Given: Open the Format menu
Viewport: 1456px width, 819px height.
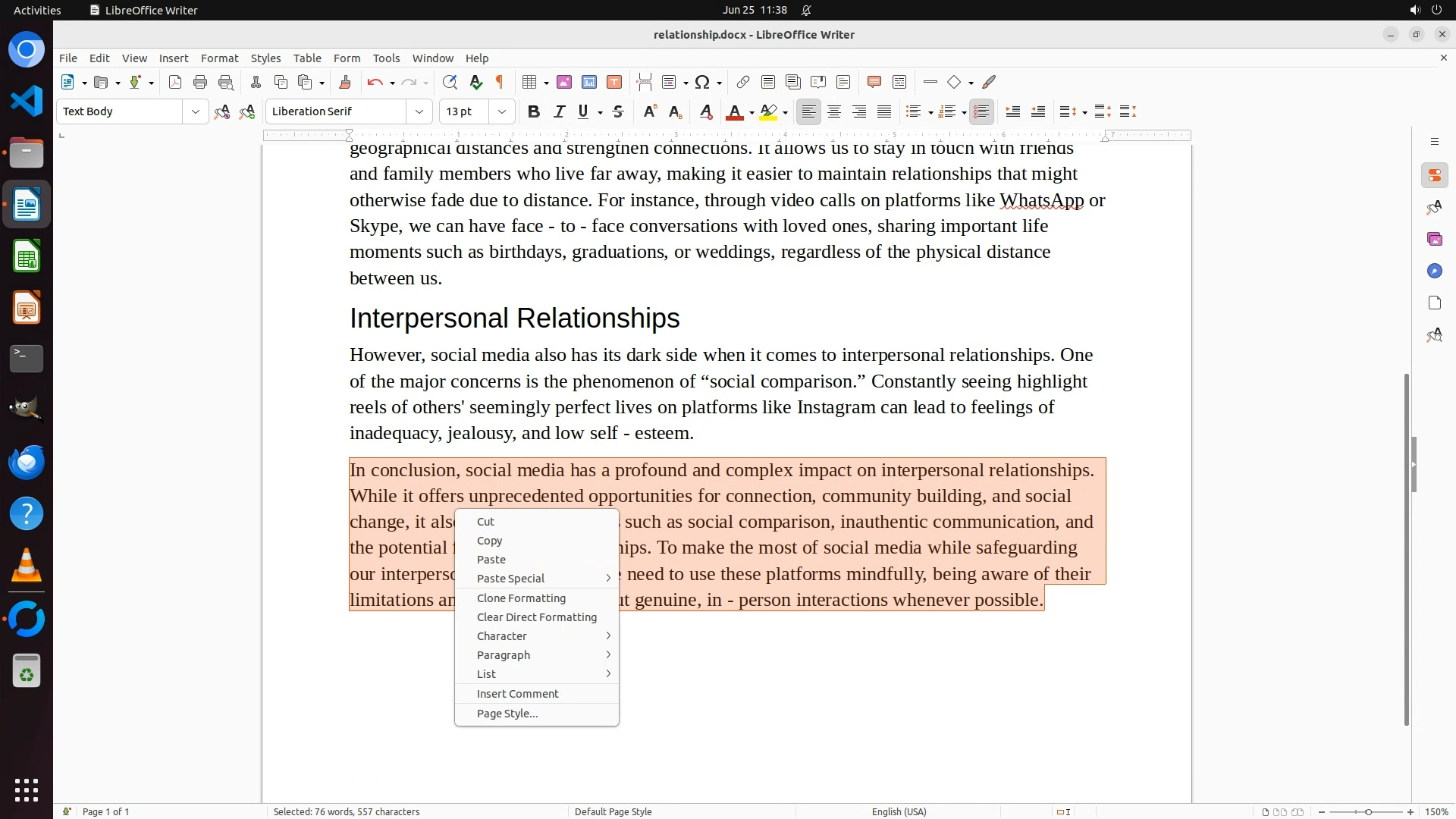Looking at the screenshot, I should [219, 58].
